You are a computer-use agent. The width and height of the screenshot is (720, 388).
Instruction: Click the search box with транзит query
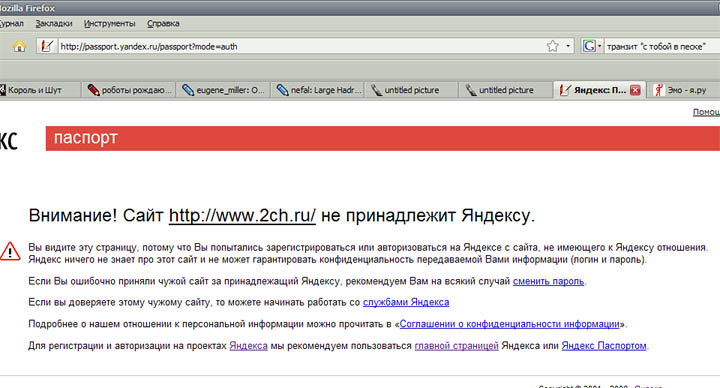click(x=661, y=46)
